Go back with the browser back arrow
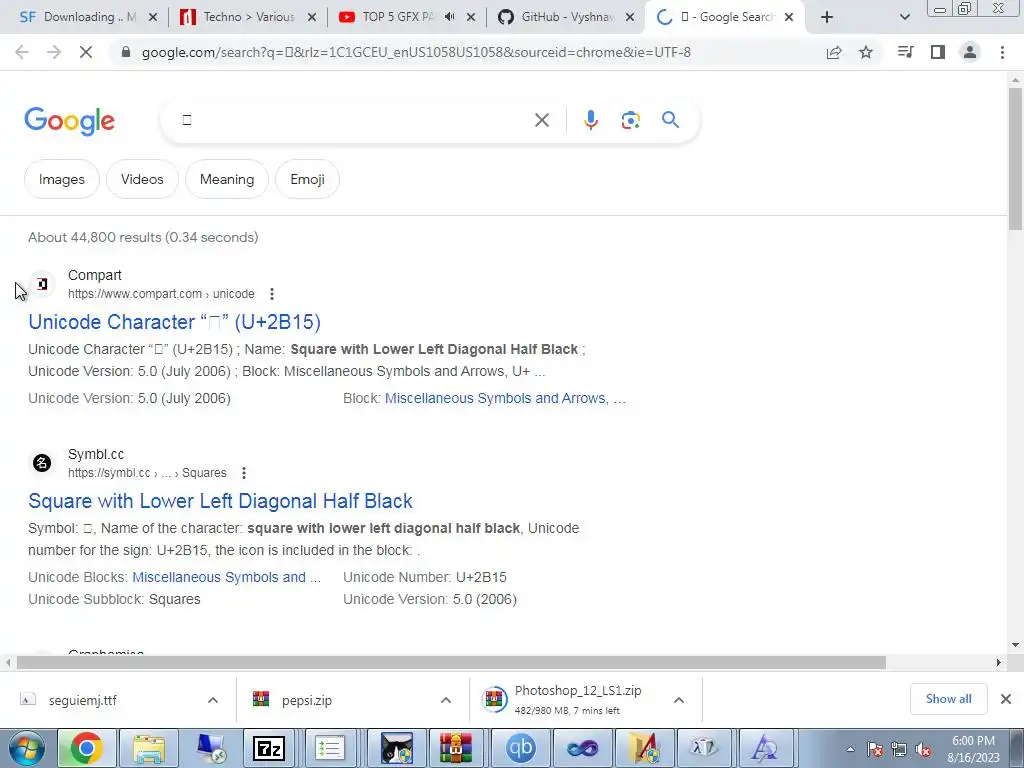 pos(22,52)
